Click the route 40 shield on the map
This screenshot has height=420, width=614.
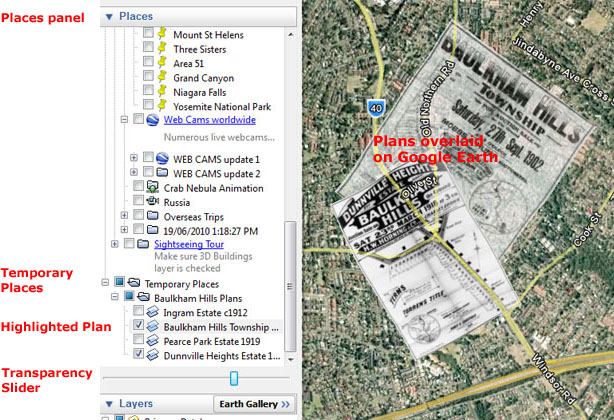[x=376, y=108]
